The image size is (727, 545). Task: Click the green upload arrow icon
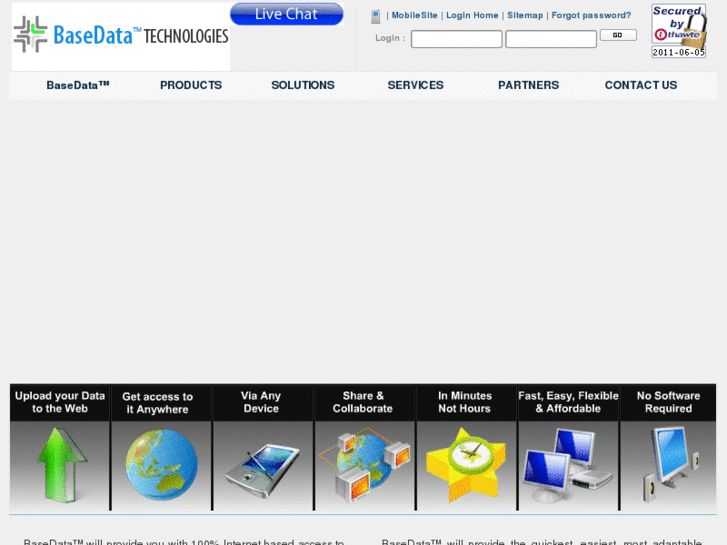(61, 465)
